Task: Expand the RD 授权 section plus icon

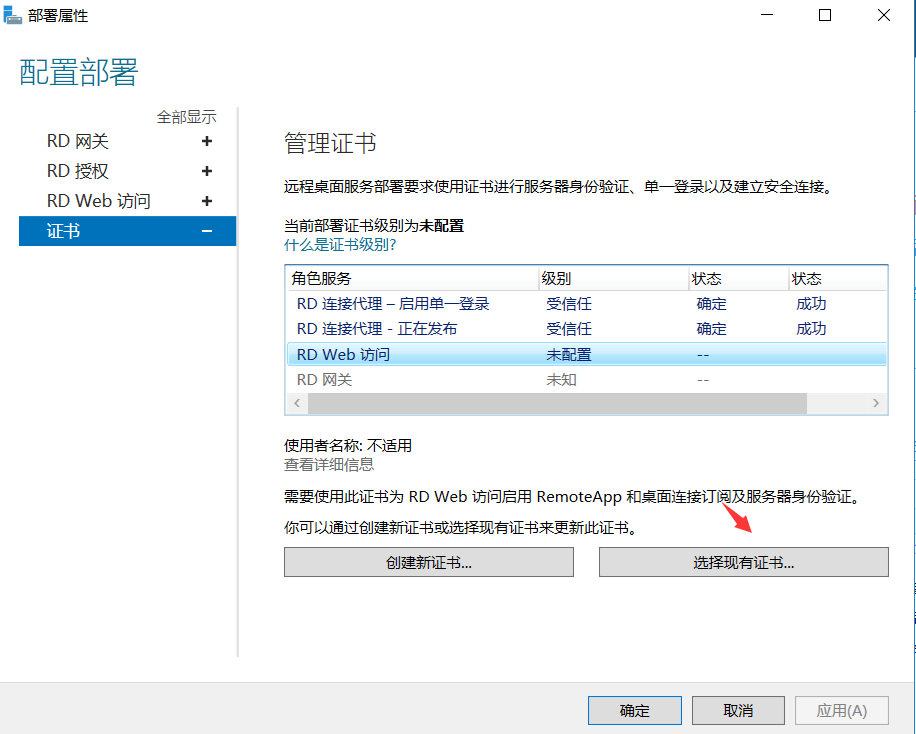Action: 207,171
